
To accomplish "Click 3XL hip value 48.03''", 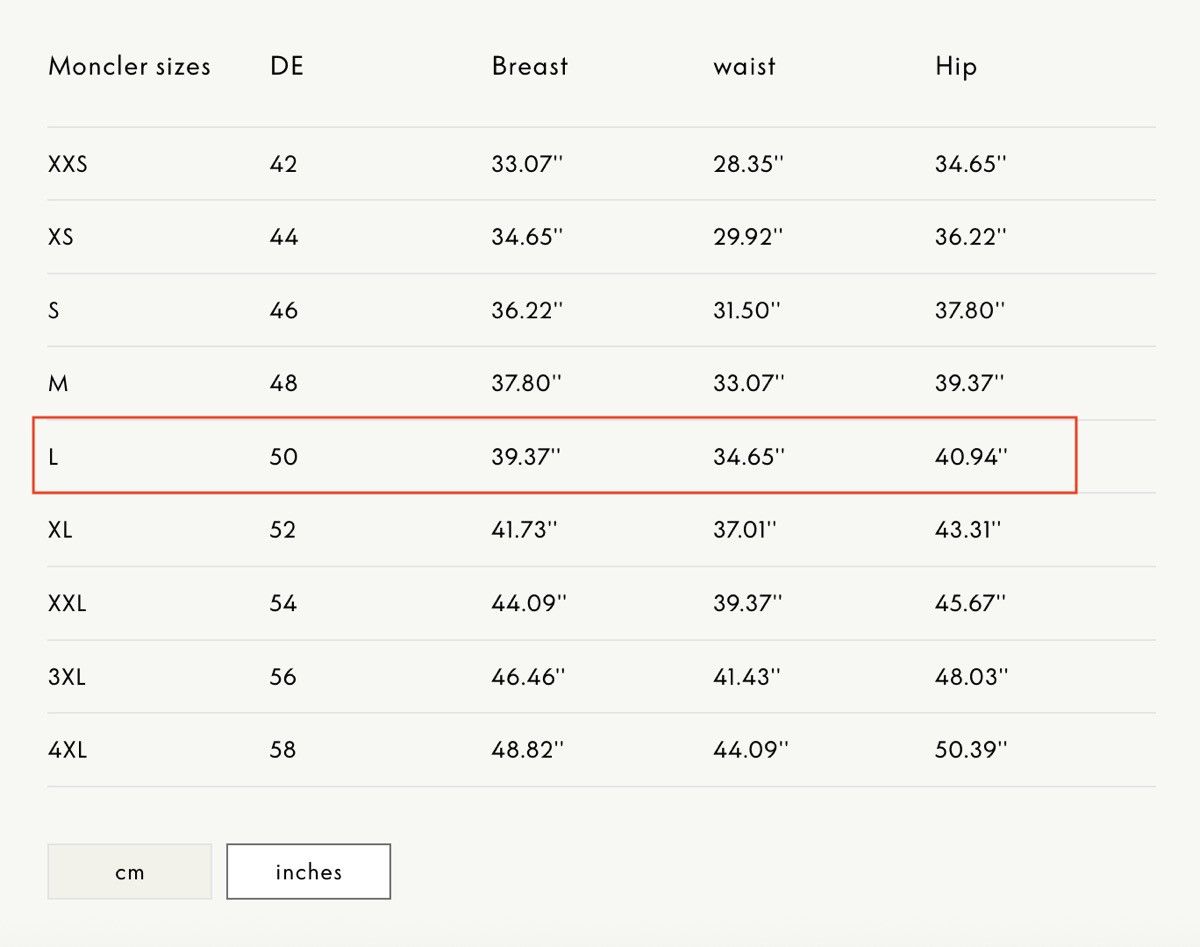I will click(x=972, y=677).
